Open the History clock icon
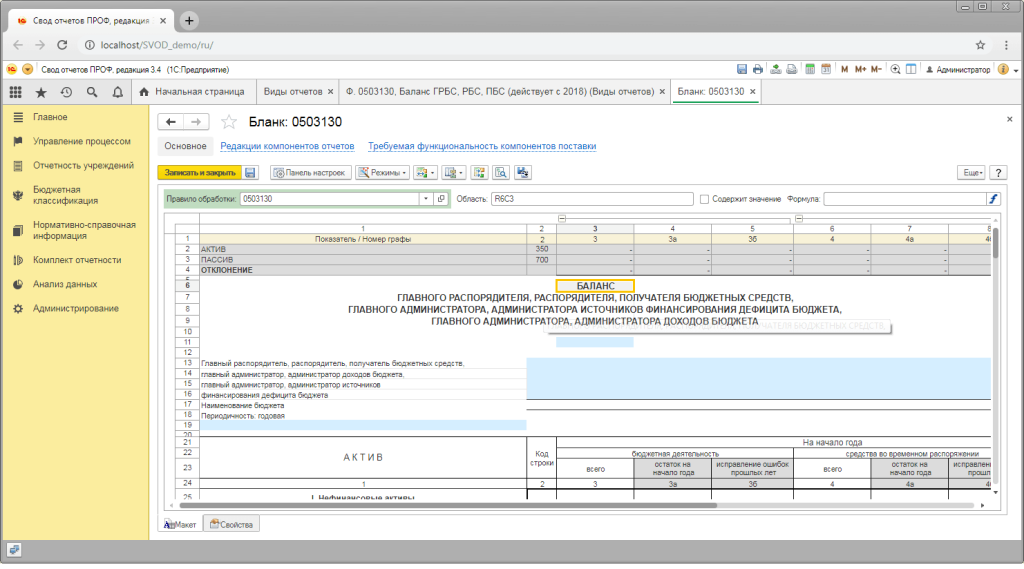Screen dimensions: 1024x569 66,92
